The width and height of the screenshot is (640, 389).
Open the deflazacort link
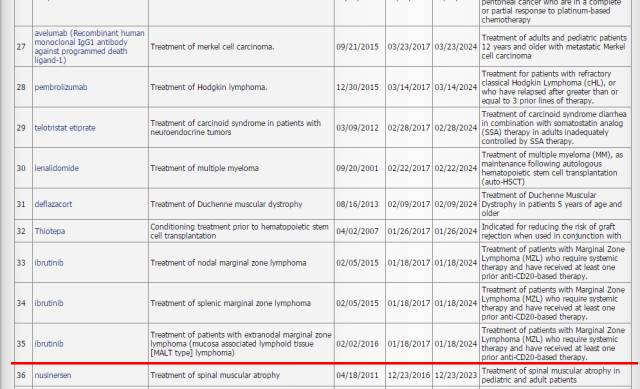[x=53, y=204]
